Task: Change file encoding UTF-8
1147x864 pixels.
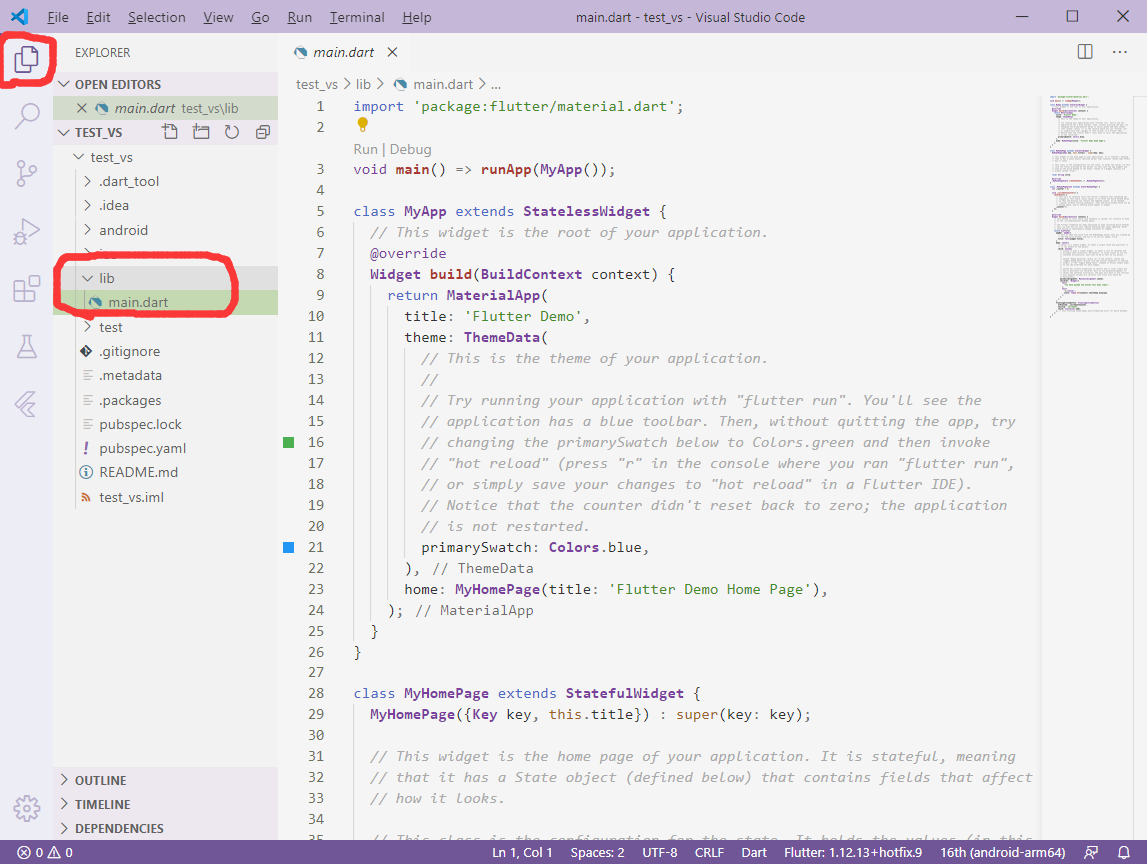Action: point(660,852)
